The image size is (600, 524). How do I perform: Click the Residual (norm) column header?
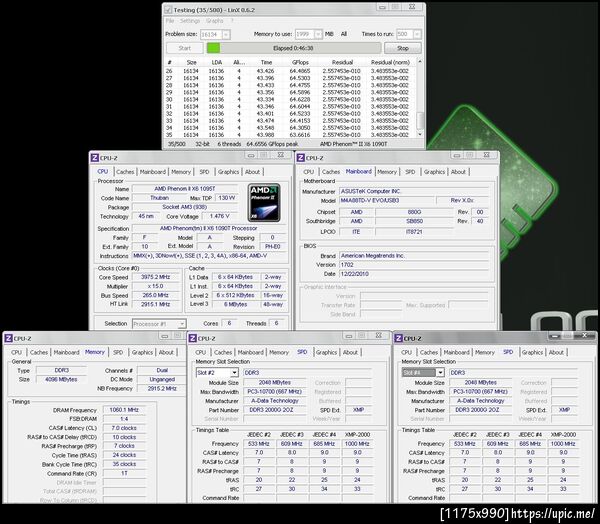click(390, 62)
